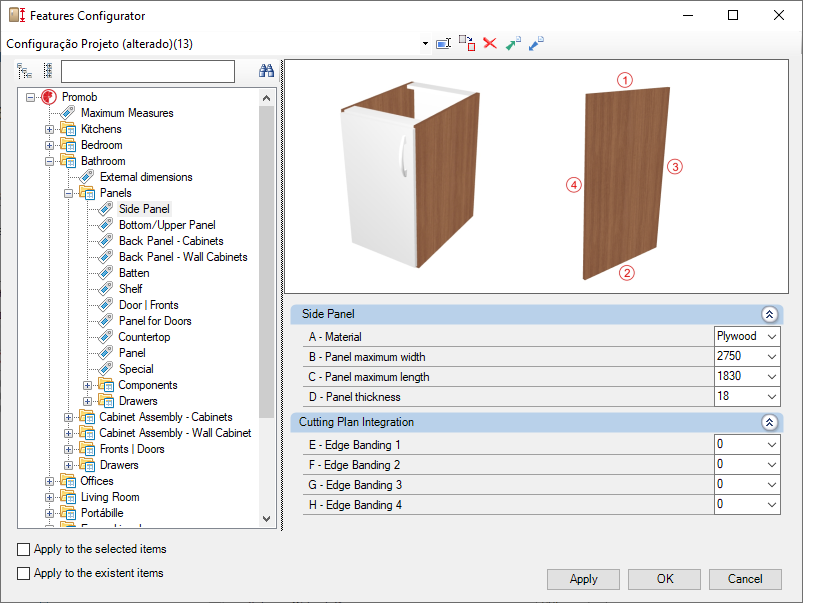The height and width of the screenshot is (615, 815).
Task: Collapse the Panels node
Action: click(x=68, y=193)
